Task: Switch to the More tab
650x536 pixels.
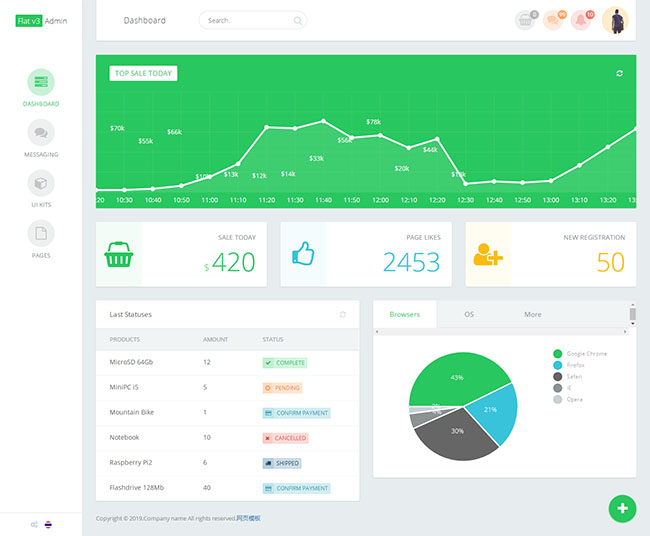Action: click(532, 314)
